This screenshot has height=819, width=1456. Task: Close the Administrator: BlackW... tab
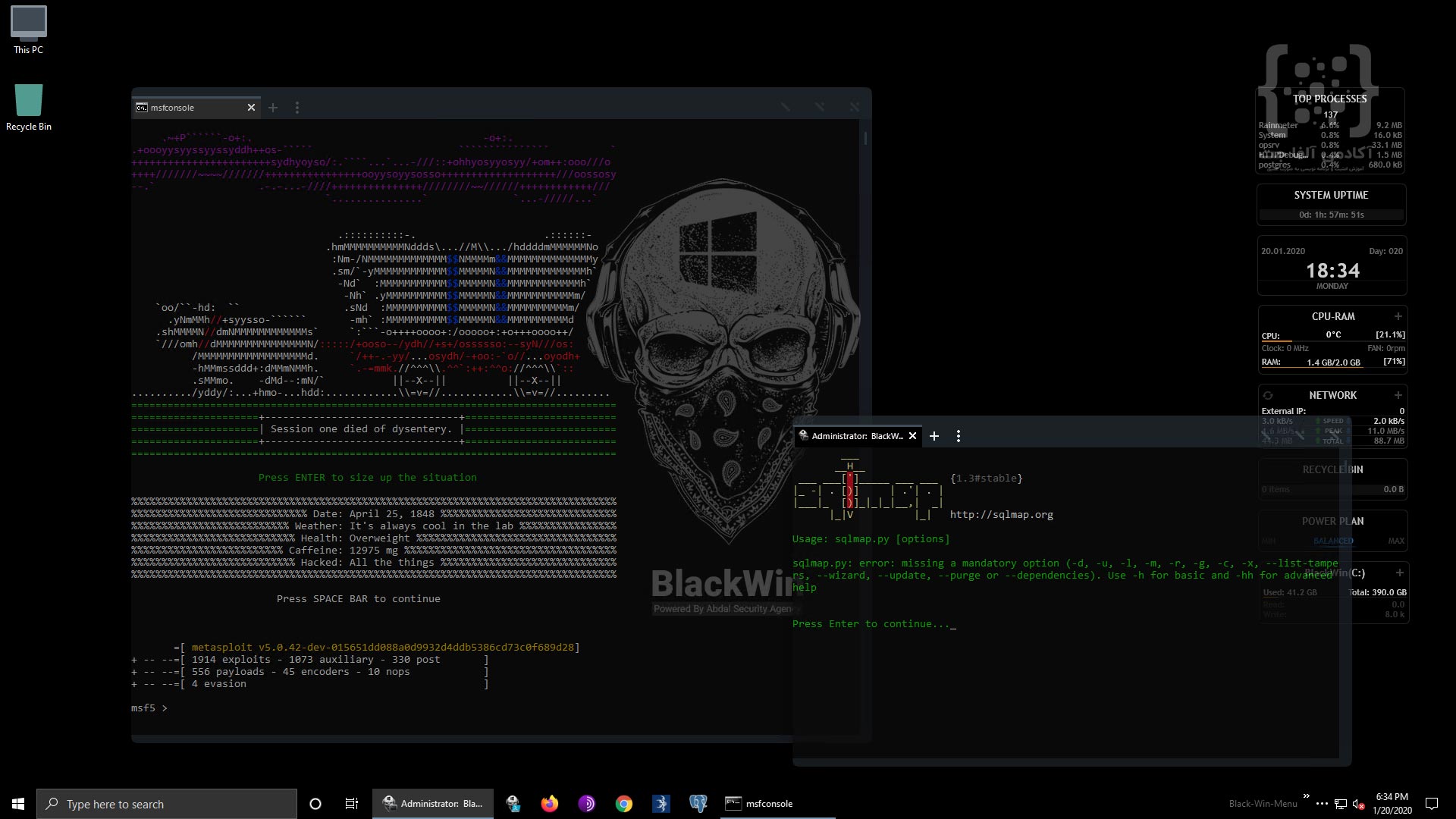click(912, 436)
